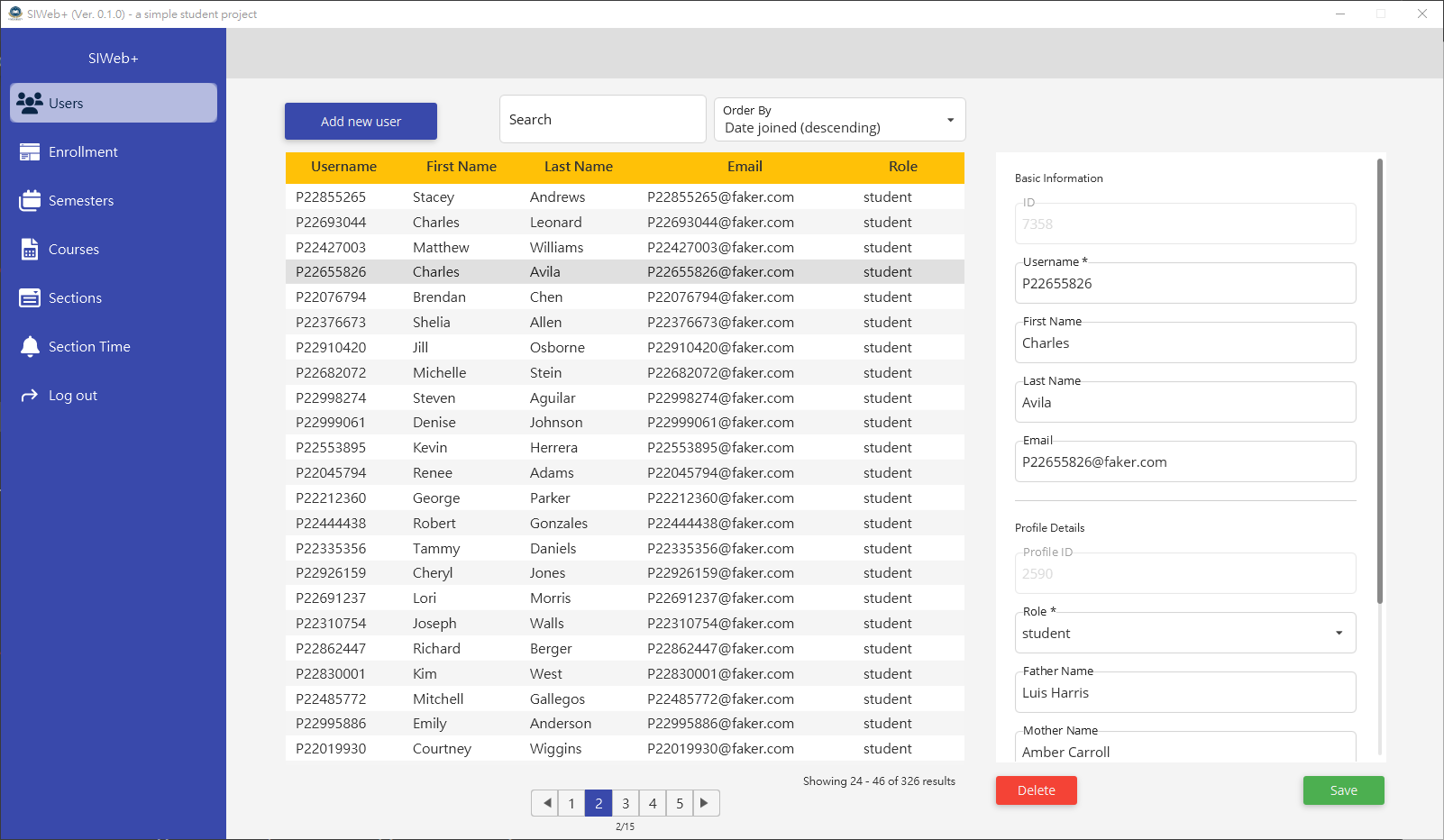
Task: Sort by Username column header
Action: (x=343, y=167)
